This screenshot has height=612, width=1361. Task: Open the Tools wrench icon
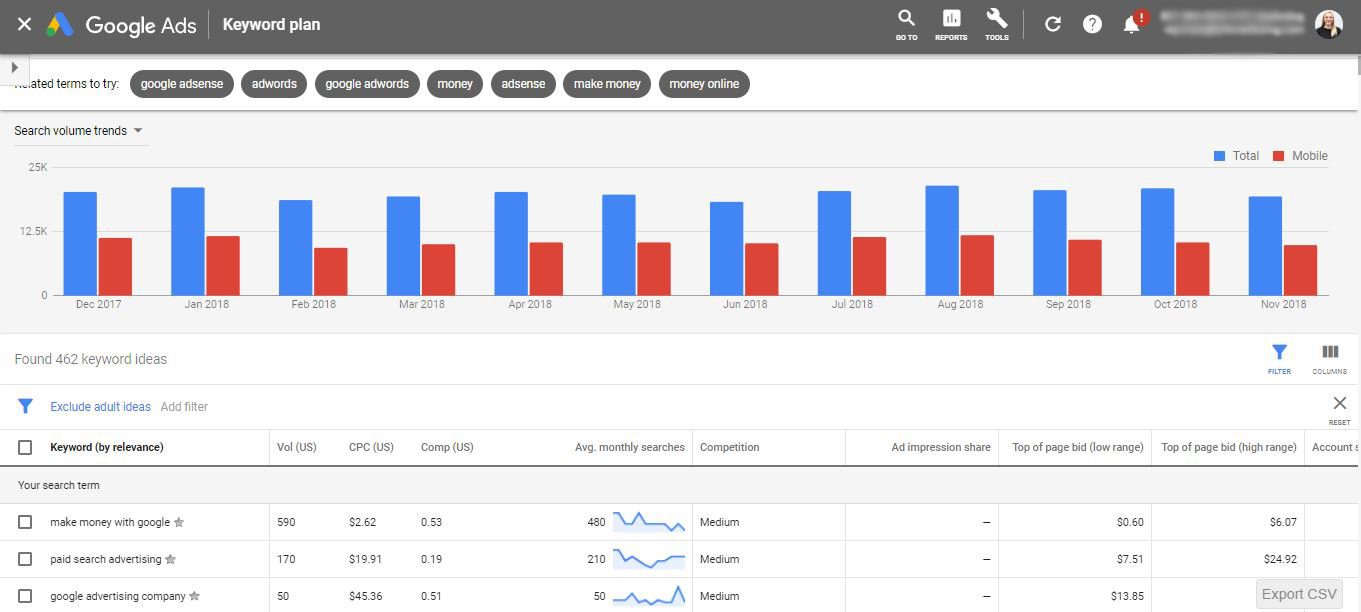point(997,25)
